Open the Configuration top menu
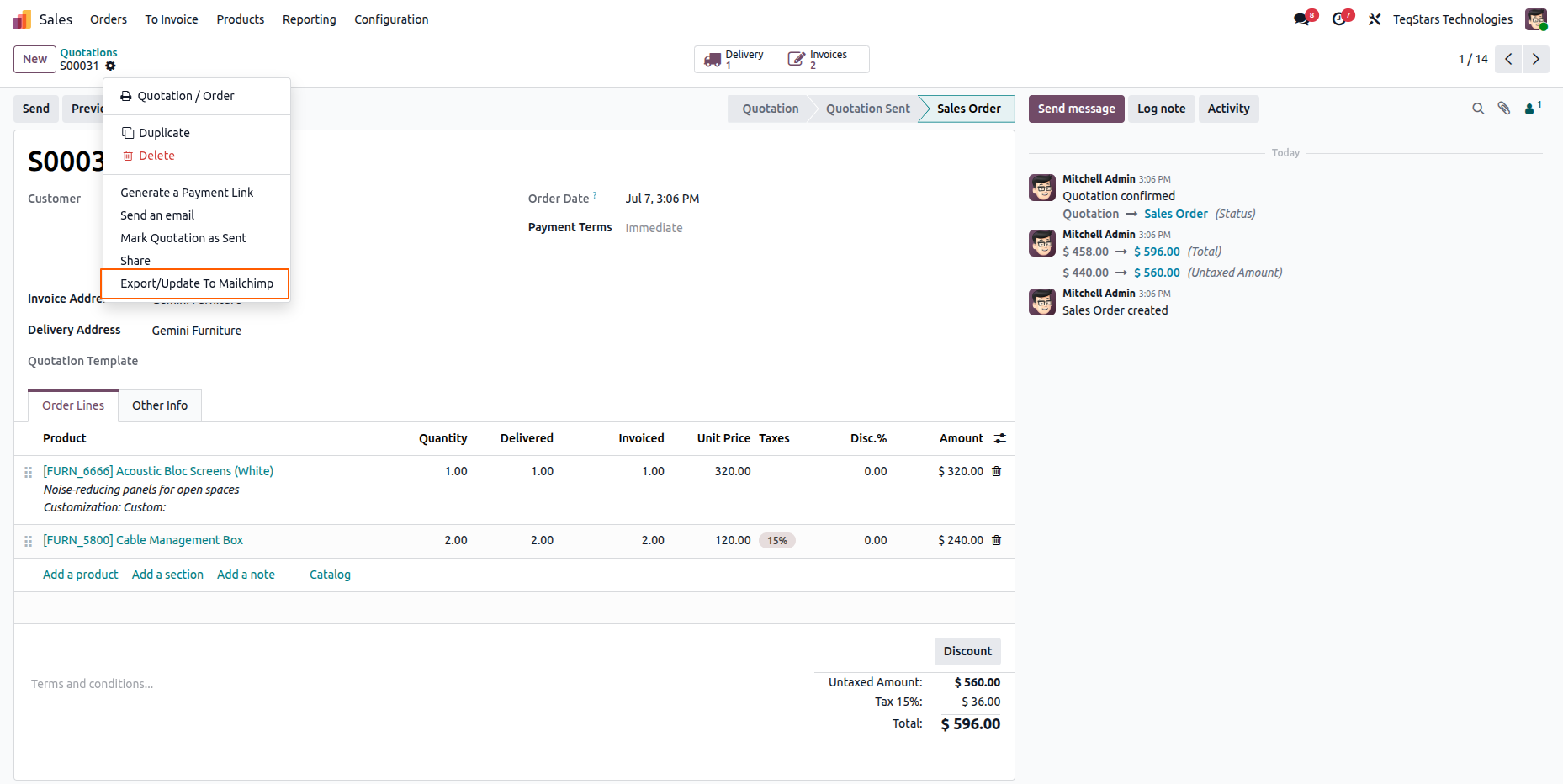Viewport: 1563px width, 784px height. pyautogui.click(x=391, y=19)
